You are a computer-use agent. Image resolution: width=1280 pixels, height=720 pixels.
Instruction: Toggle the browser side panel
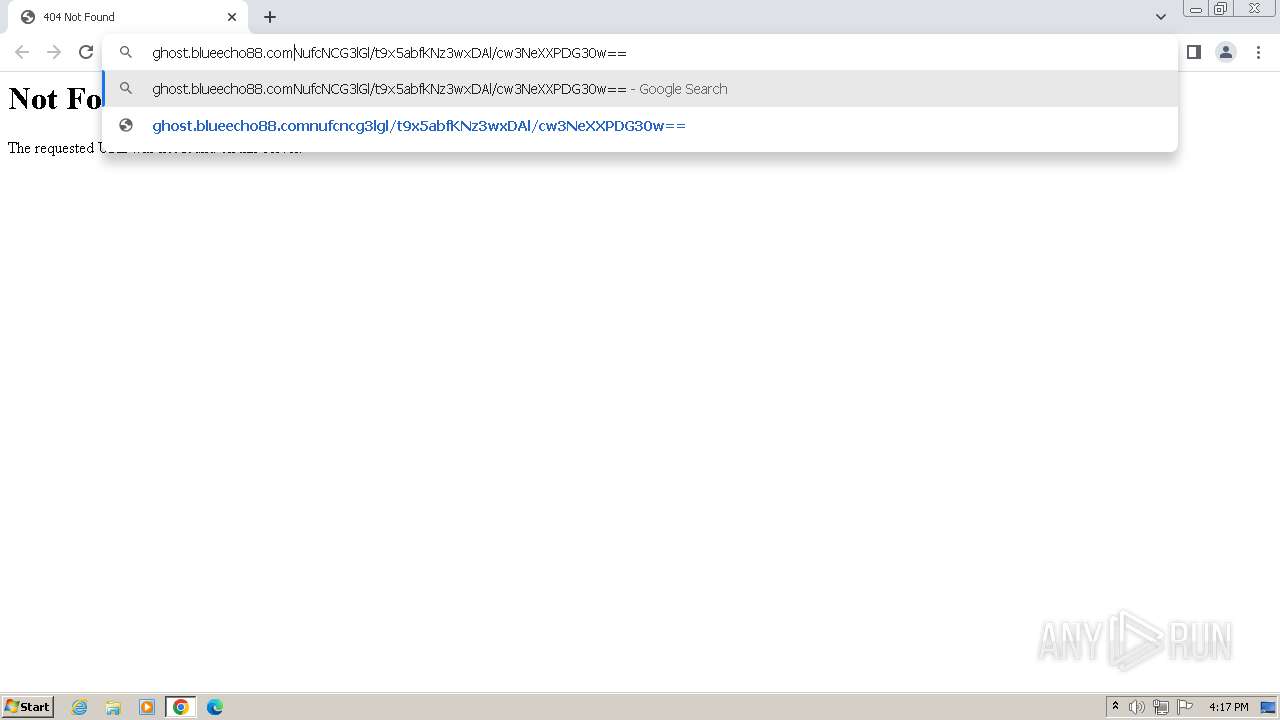click(1194, 52)
